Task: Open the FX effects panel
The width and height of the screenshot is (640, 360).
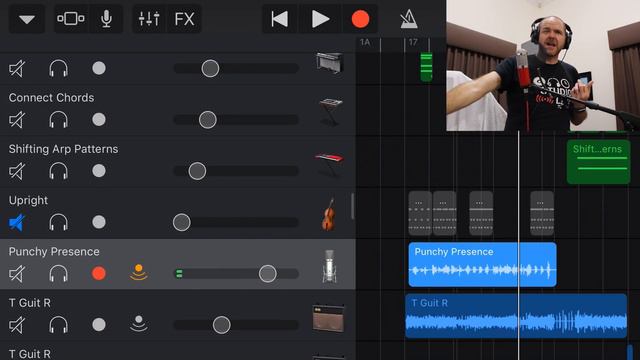Action: [x=184, y=19]
